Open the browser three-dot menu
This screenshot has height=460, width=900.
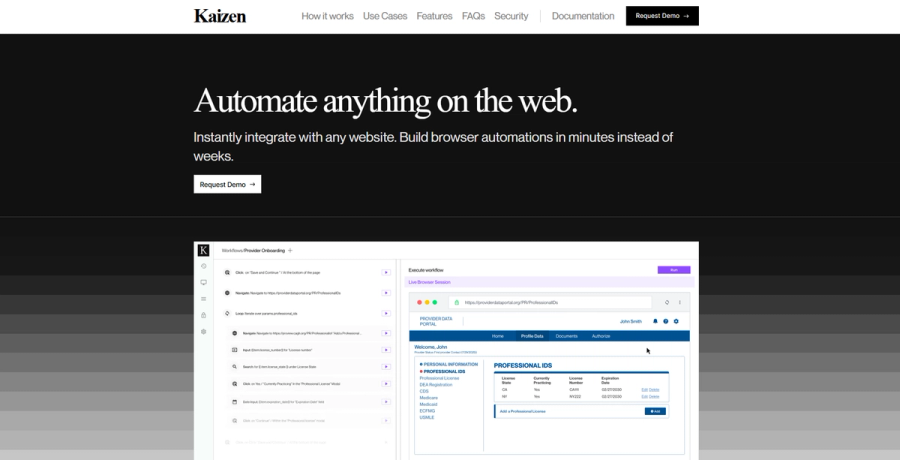click(680, 302)
